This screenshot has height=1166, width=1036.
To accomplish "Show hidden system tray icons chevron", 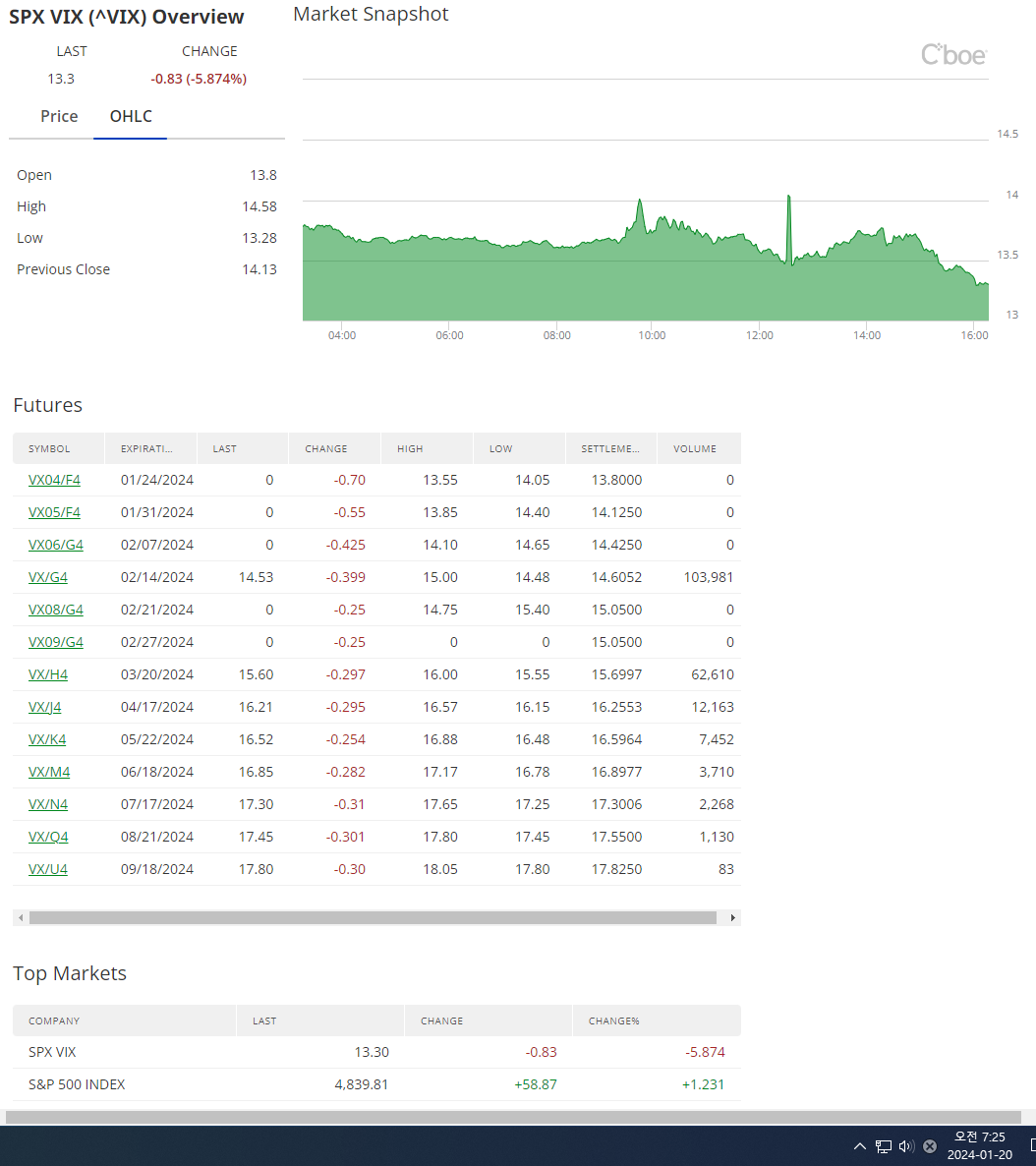I will pos(860,1146).
